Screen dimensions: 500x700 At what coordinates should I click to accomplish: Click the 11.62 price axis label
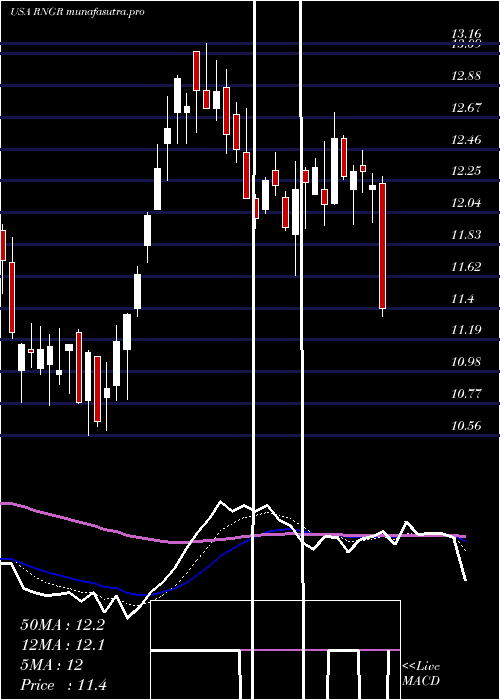pos(466,267)
